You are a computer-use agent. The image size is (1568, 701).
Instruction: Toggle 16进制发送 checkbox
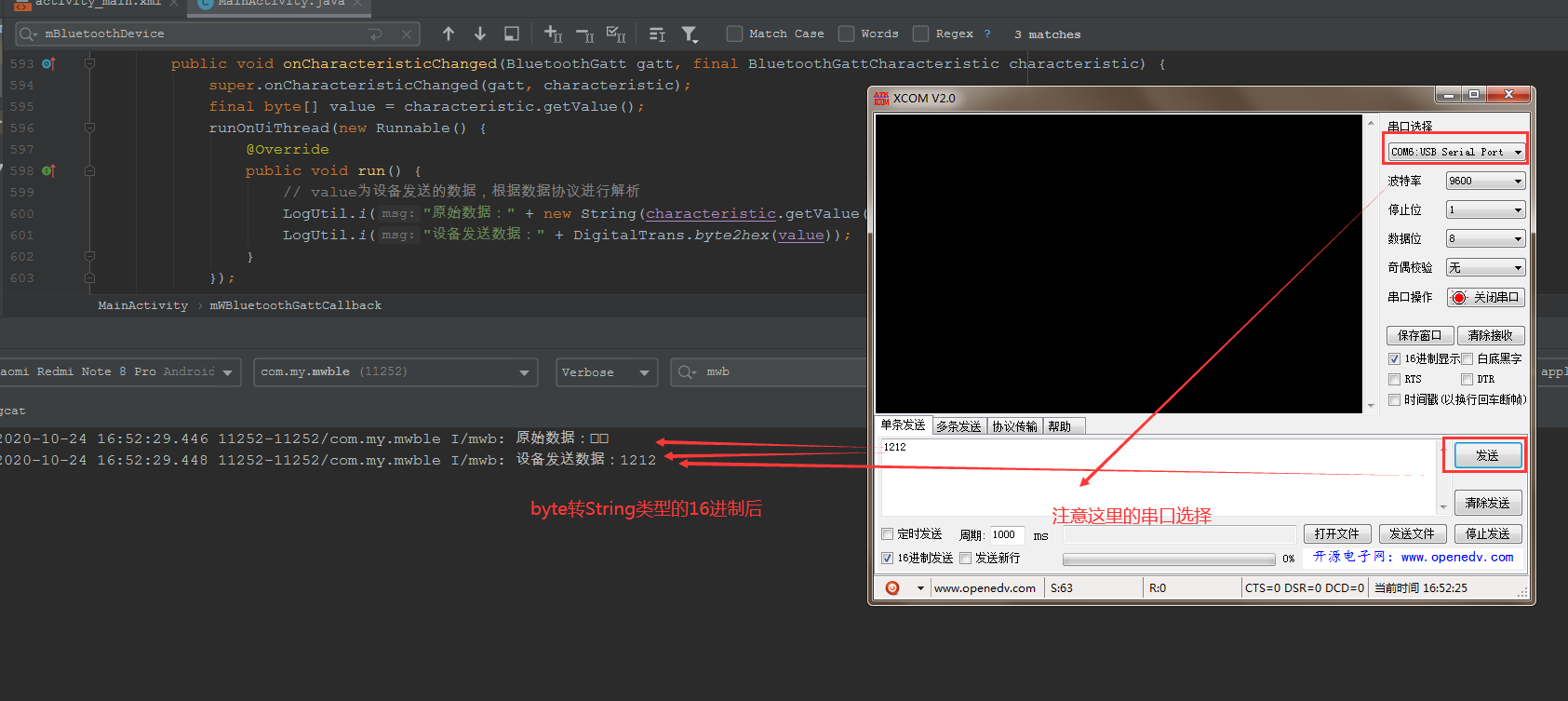(x=887, y=558)
